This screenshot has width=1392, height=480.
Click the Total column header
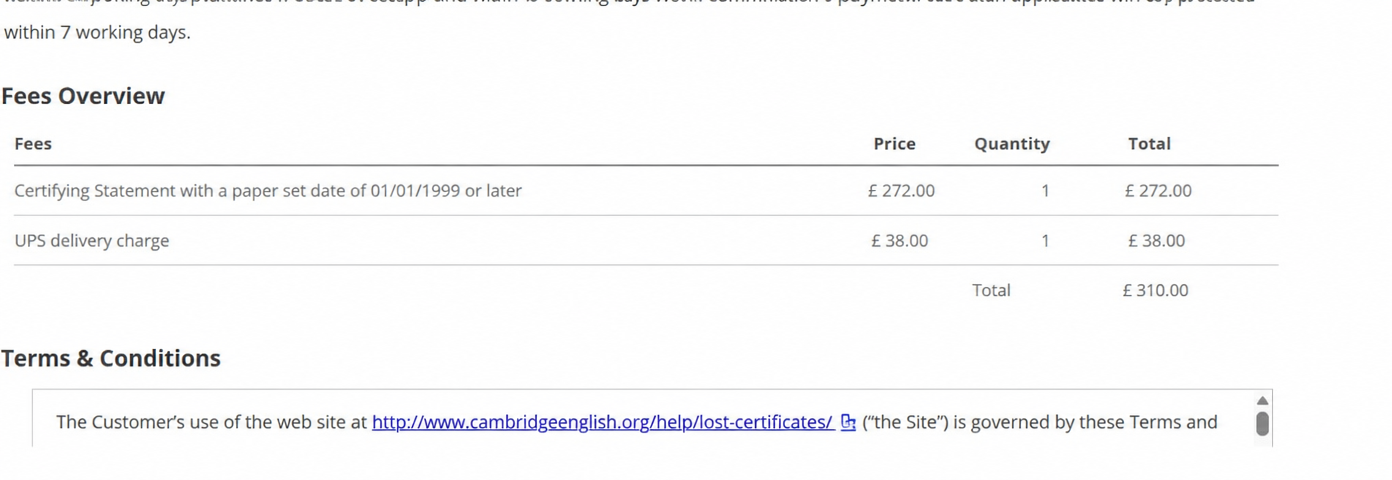pos(1149,144)
